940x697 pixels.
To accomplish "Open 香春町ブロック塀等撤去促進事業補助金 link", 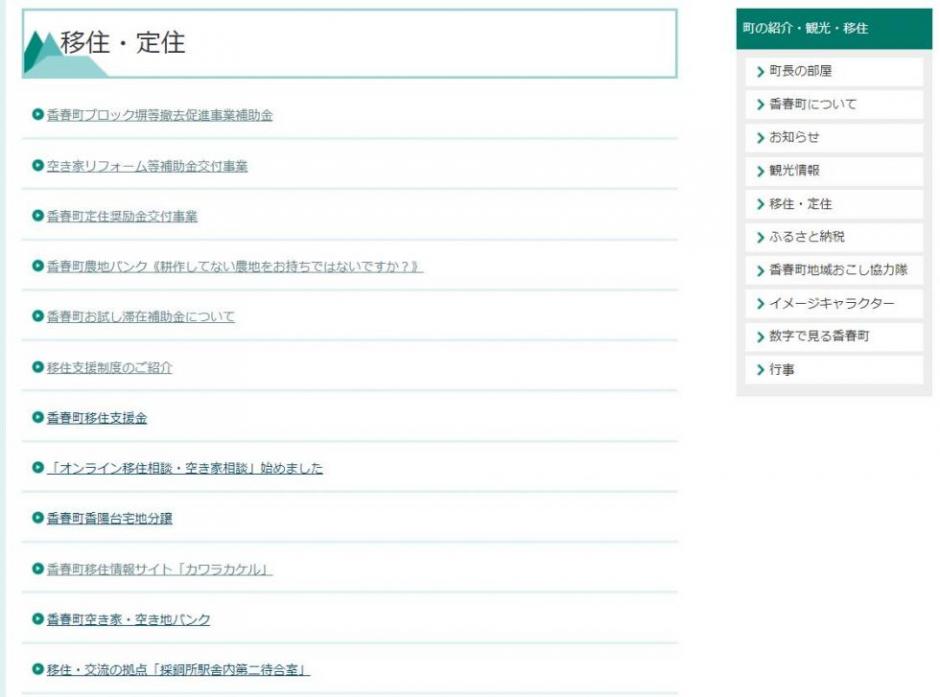I will point(159,115).
